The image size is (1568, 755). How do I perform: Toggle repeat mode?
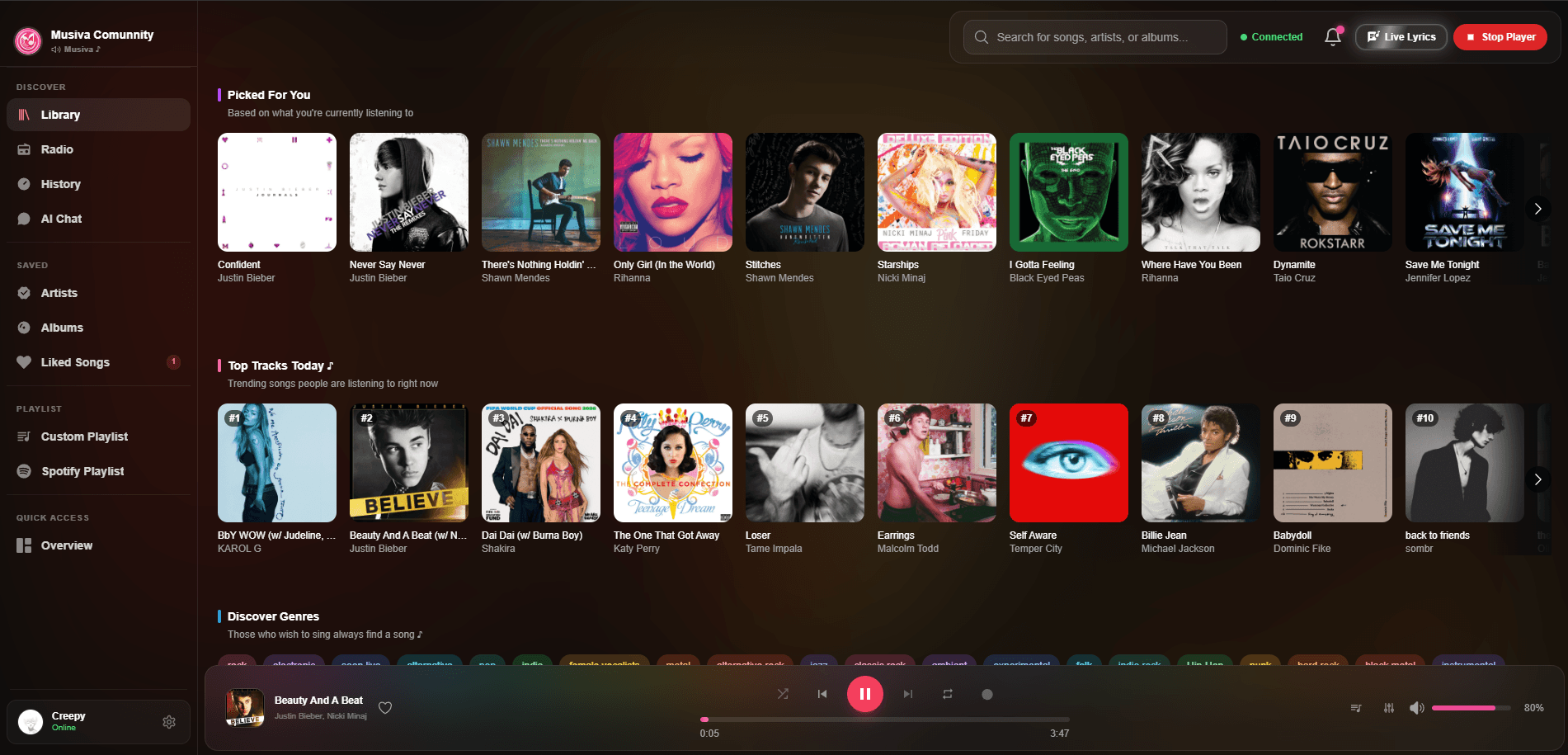948,694
